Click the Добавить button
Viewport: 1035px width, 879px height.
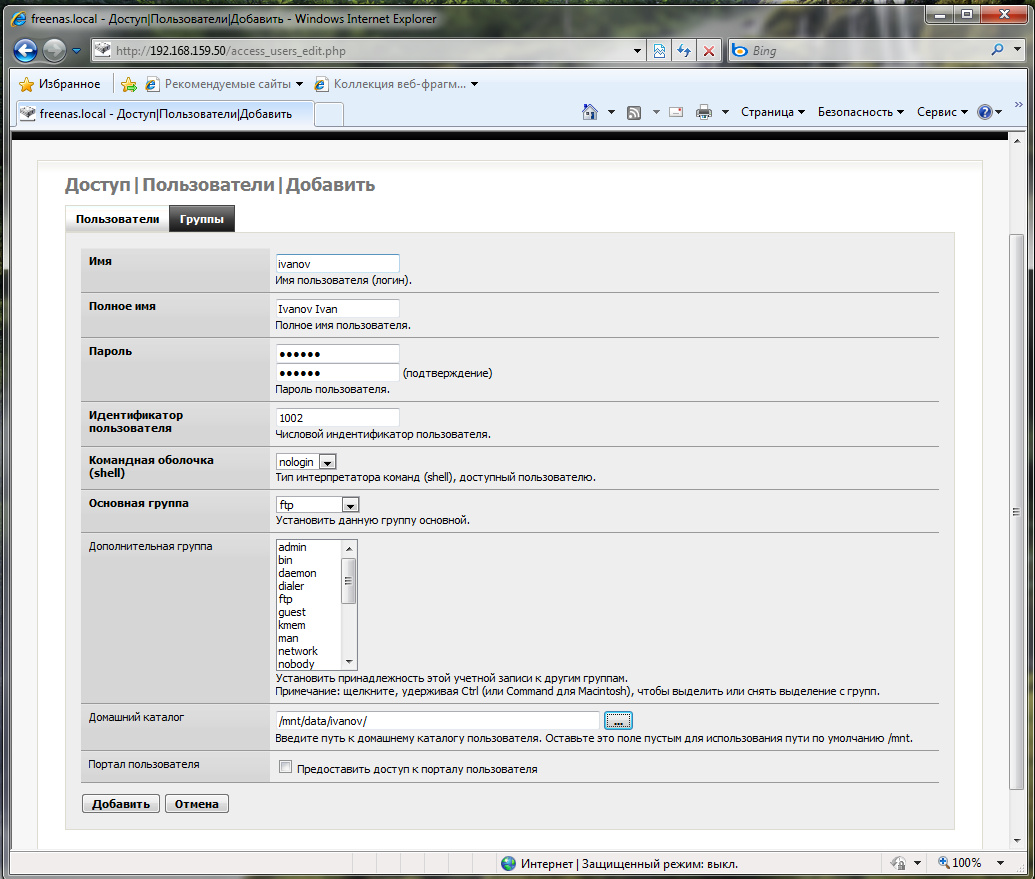click(x=121, y=804)
